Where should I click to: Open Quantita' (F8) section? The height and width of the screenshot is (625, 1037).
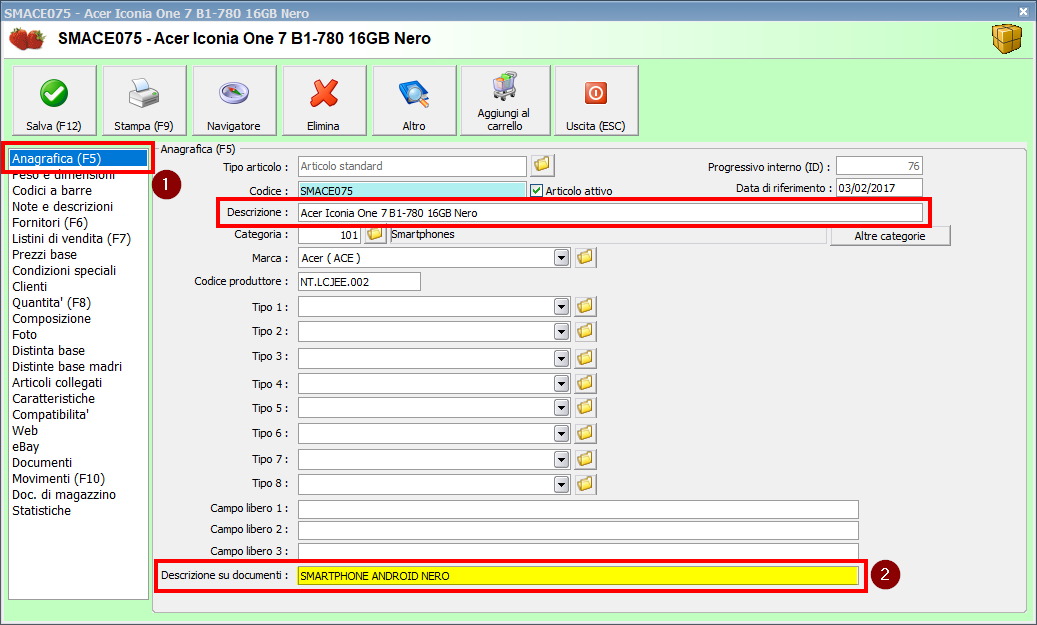[52, 303]
